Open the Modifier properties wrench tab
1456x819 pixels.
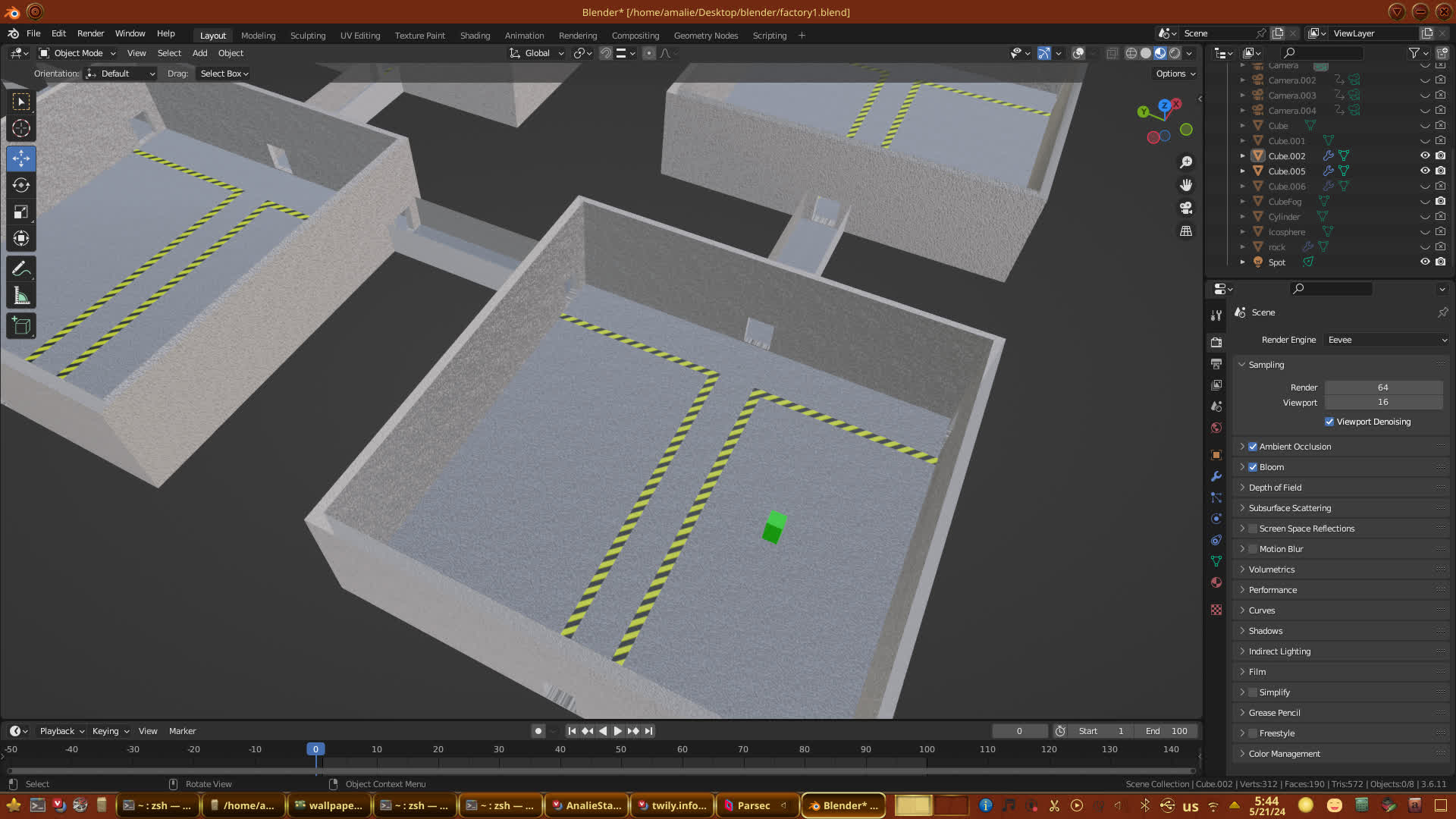[x=1216, y=476]
